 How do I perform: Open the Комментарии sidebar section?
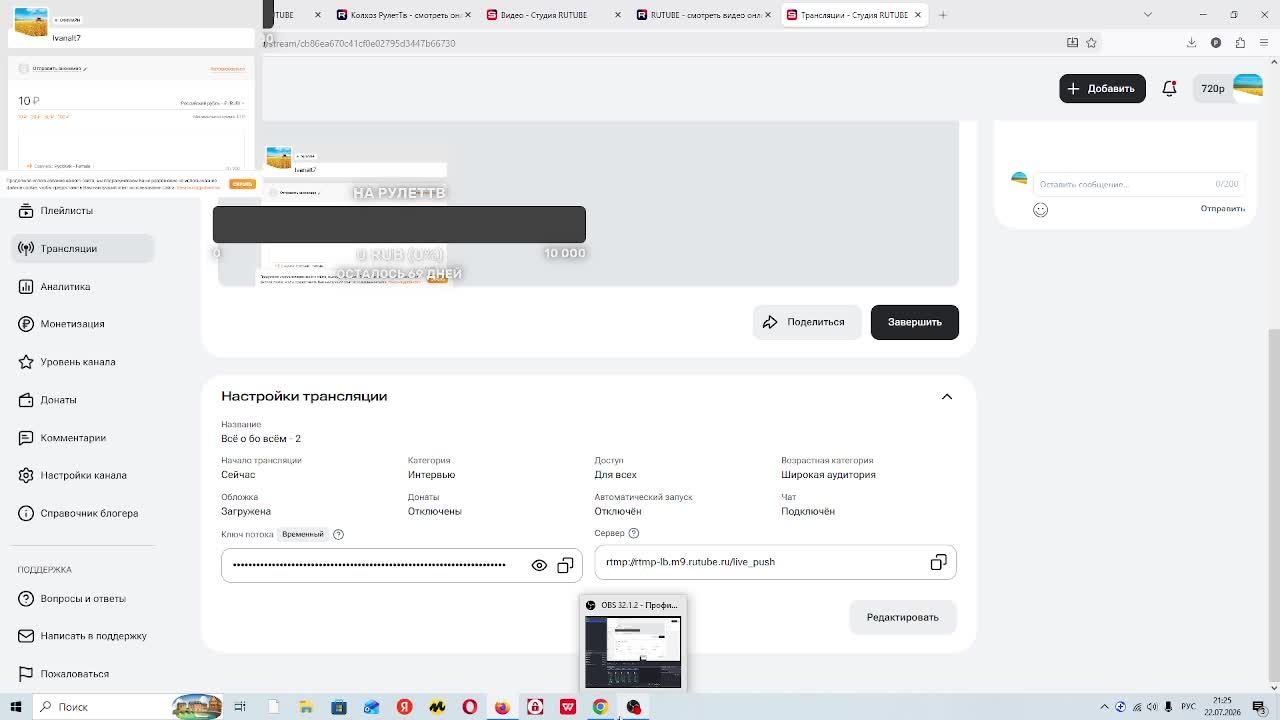[x=82, y=438]
